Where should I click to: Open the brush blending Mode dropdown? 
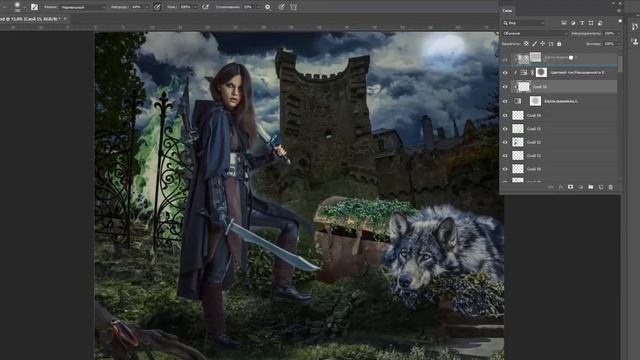pyautogui.click(x=83, y=7)
